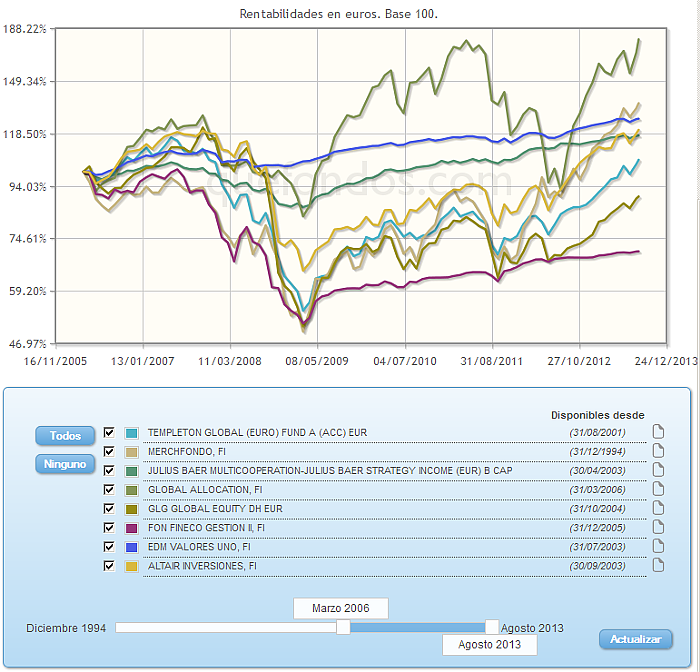700x672 pixels.
Task: Click olive-green swatch for GLOBAL ALLOCATION
Action: pyautogui.click(x=131, y=490)
